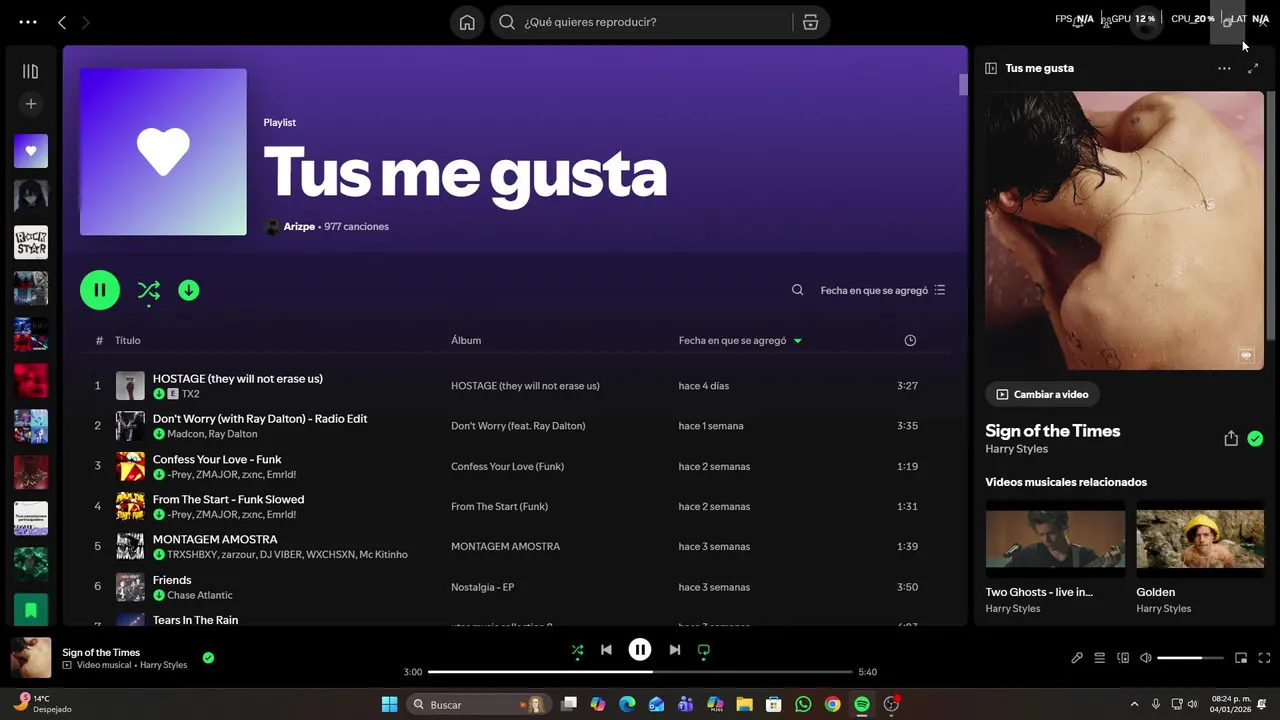Sort by the Título column header
The height and width of the screenshot is (720, 1280).
click(128, 340)
